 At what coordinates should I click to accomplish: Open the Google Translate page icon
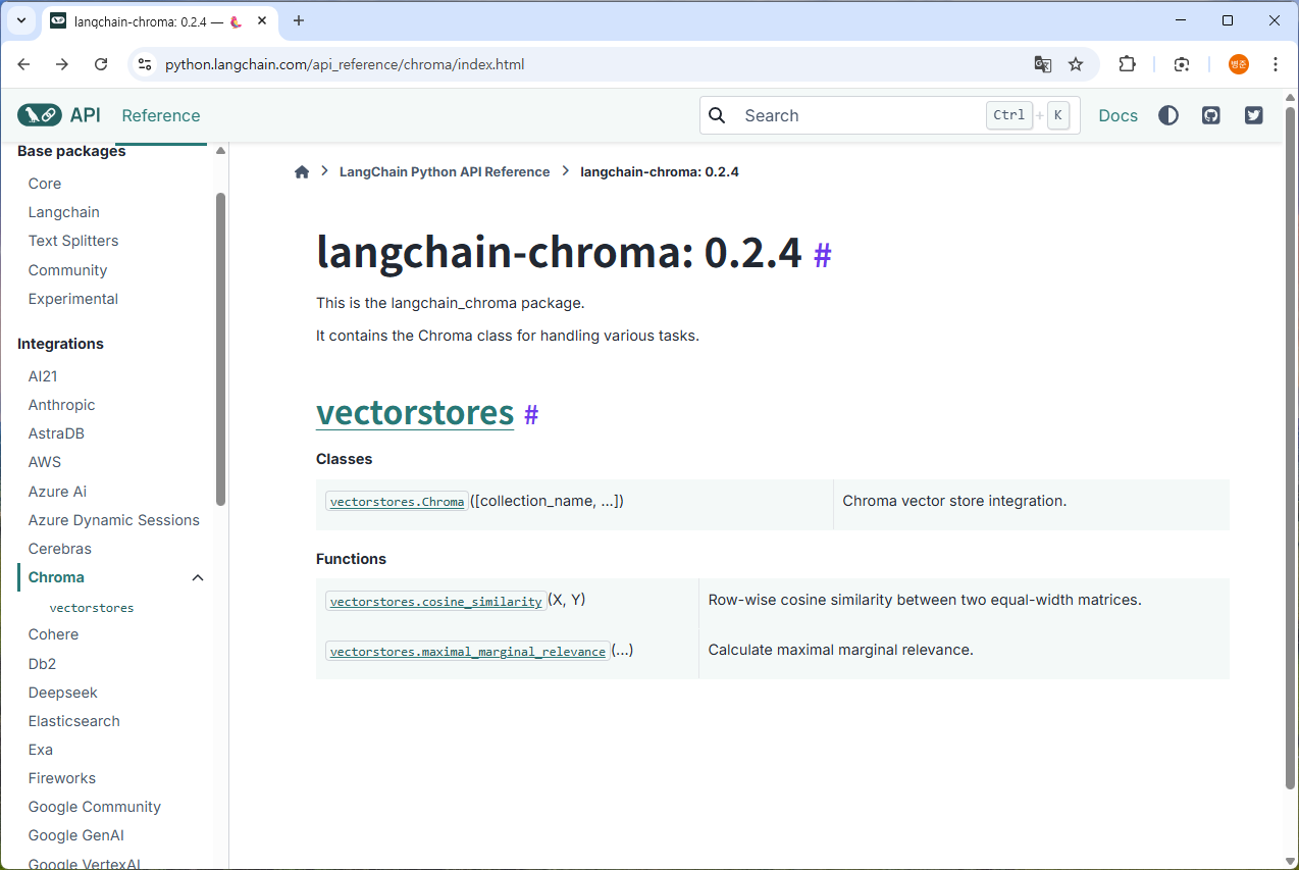(x=1043, y=64)
